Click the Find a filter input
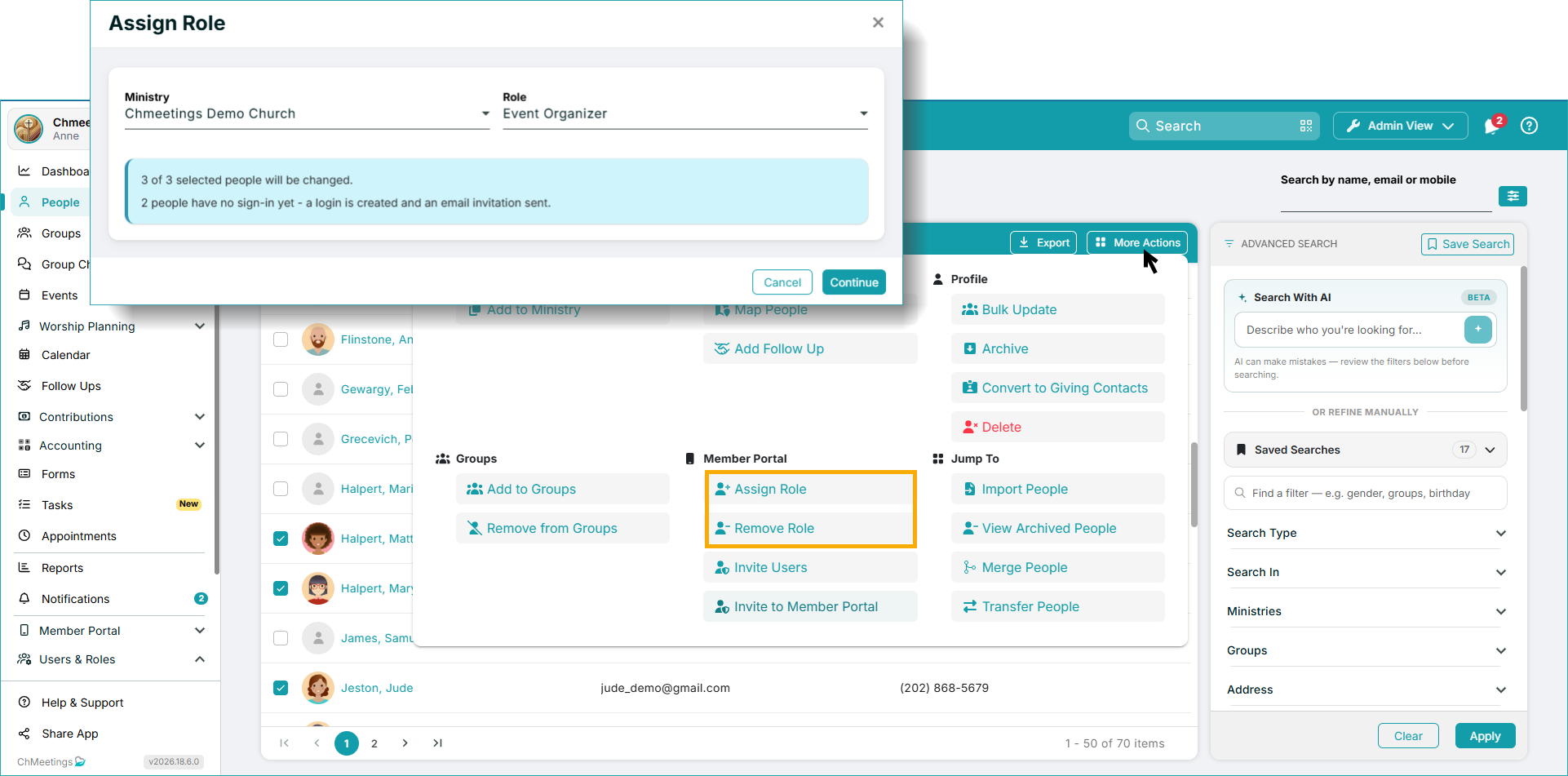This screenshot has height=776, width=1568. click(1365, 493)
